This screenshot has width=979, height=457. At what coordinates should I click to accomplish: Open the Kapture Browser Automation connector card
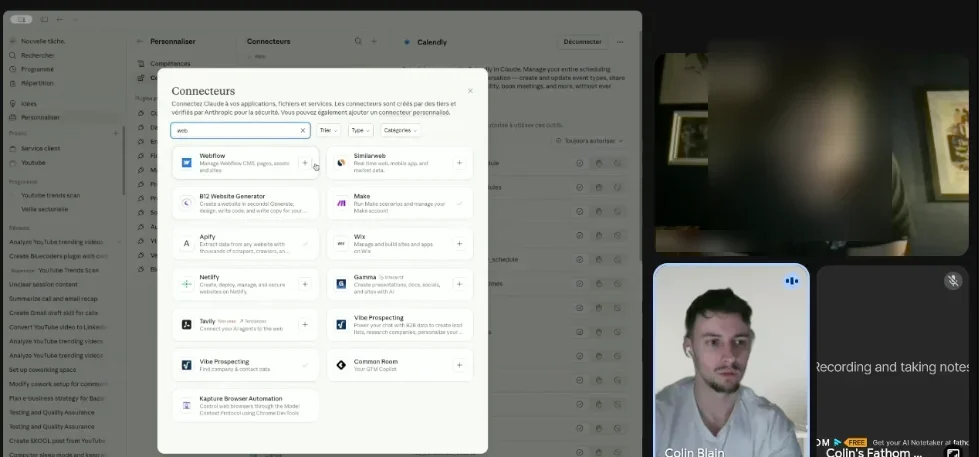[x=245, y=406]
